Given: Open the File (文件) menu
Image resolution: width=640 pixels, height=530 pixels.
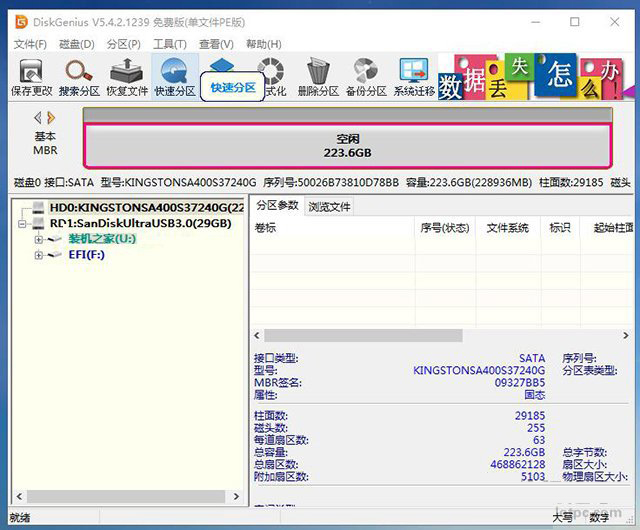Looking at the screenshot, I should click(30, 44).
